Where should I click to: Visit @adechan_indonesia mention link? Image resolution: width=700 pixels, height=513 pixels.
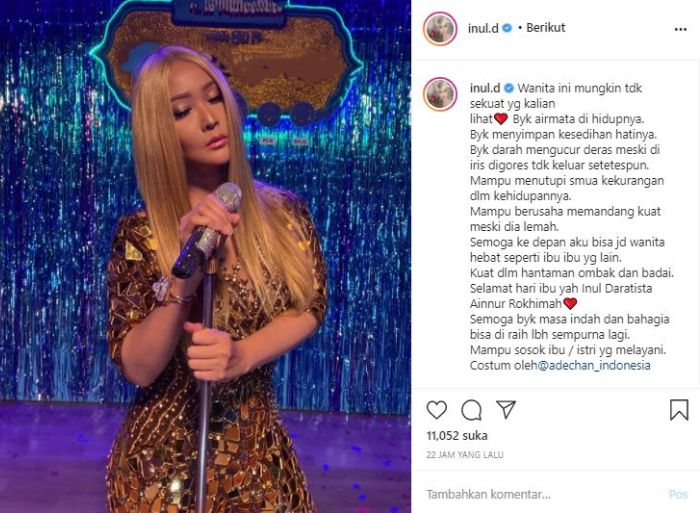pyautogui.click(x=594, y=365)
